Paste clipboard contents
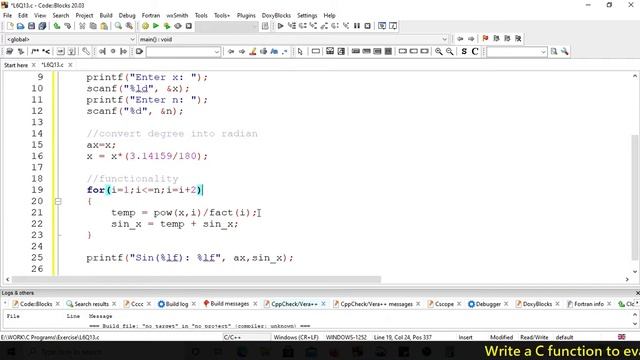640x360 pixels. (104, 26)
